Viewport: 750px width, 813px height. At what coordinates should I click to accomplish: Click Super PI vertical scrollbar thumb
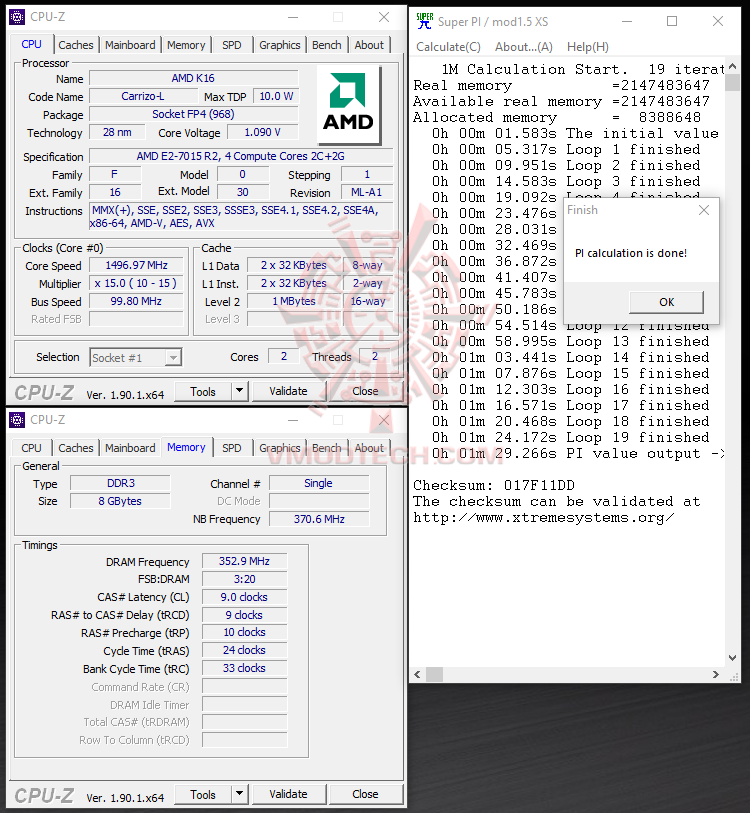coord(732,82)
